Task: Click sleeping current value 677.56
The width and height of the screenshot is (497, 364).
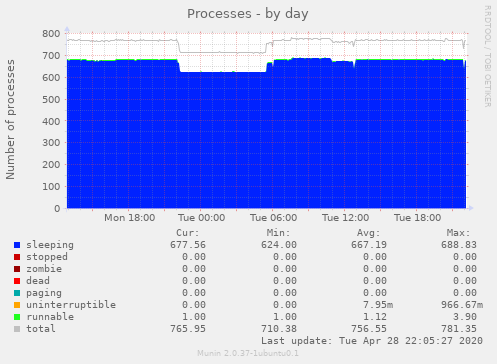Action: coord(188,245)
